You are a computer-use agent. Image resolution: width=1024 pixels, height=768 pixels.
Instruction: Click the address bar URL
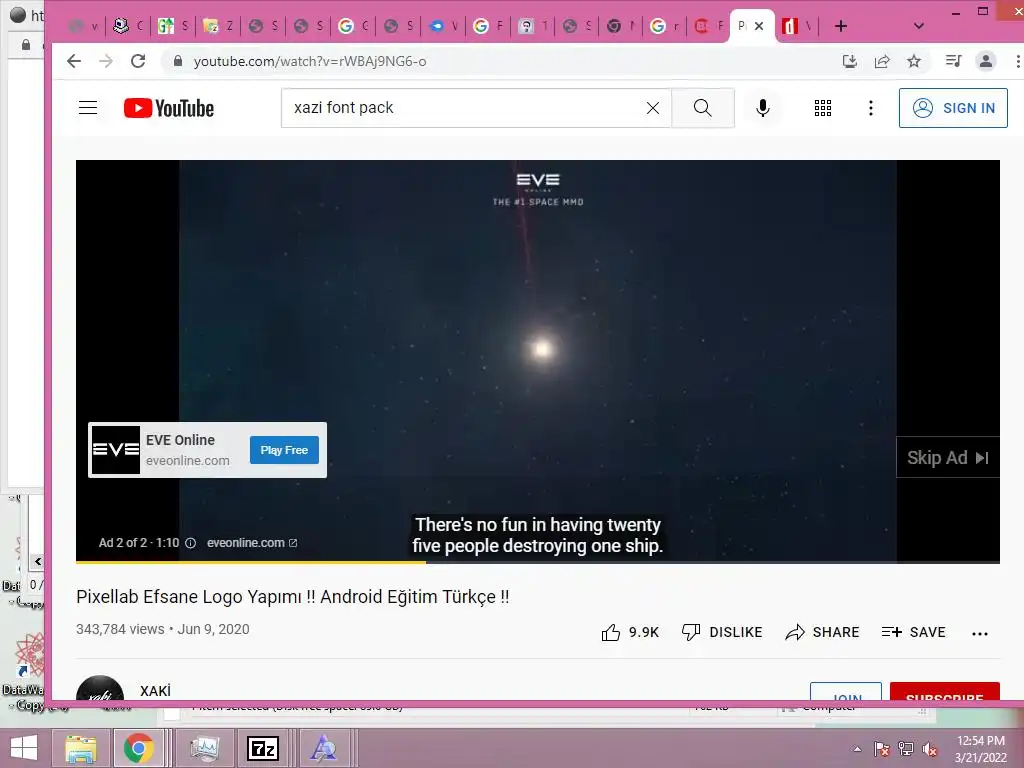coord(310,61)
